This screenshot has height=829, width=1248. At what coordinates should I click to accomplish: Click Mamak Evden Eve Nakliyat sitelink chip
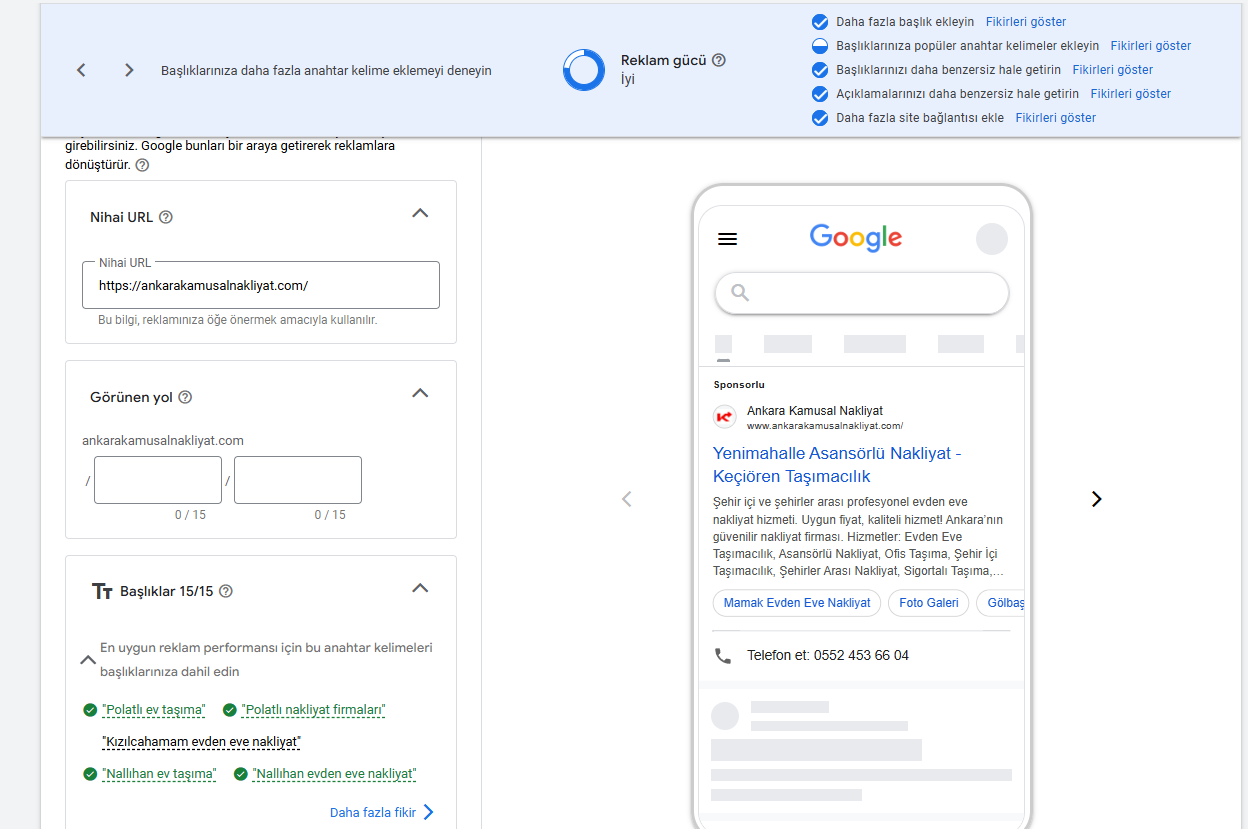tap(797, 603)
